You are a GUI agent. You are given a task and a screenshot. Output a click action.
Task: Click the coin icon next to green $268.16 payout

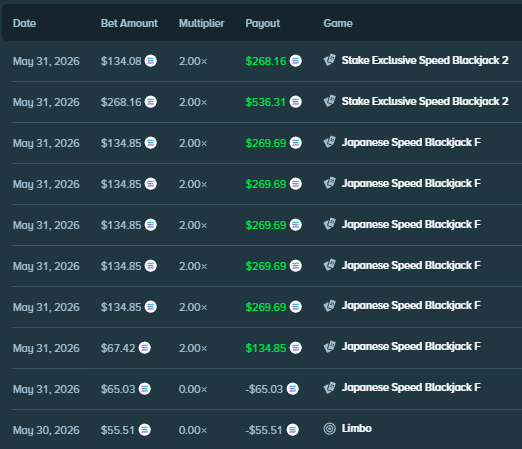295,61
